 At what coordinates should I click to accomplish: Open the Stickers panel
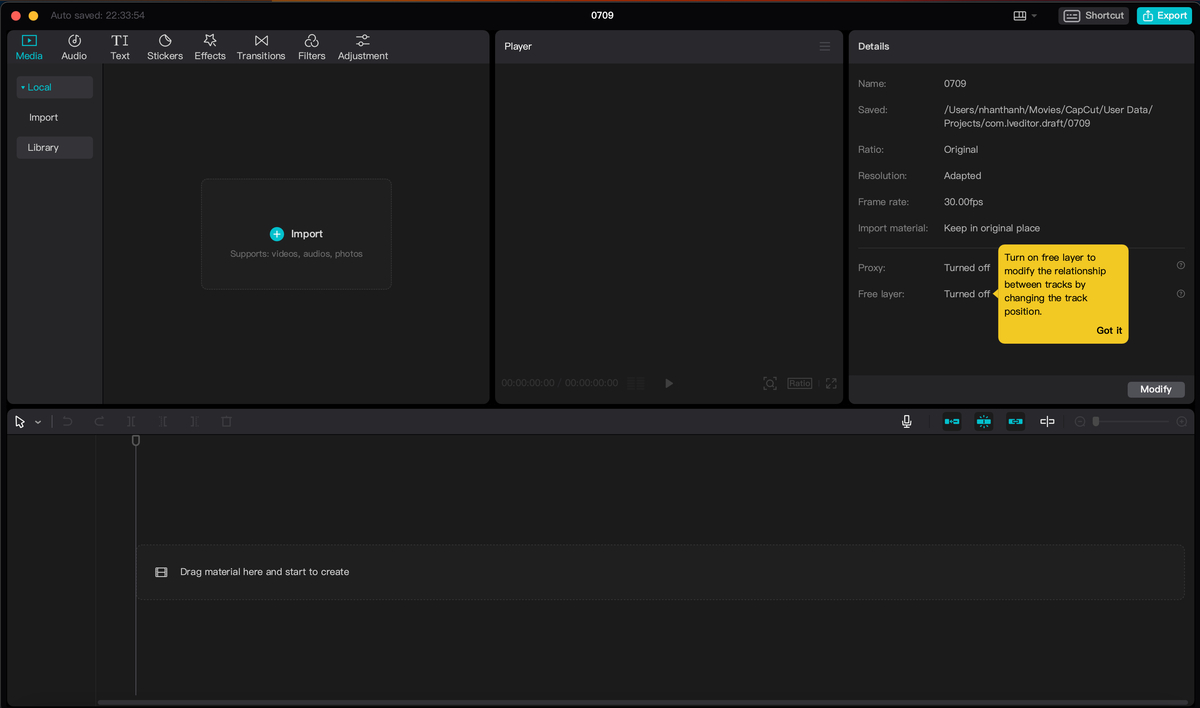(x=165, y=47)
